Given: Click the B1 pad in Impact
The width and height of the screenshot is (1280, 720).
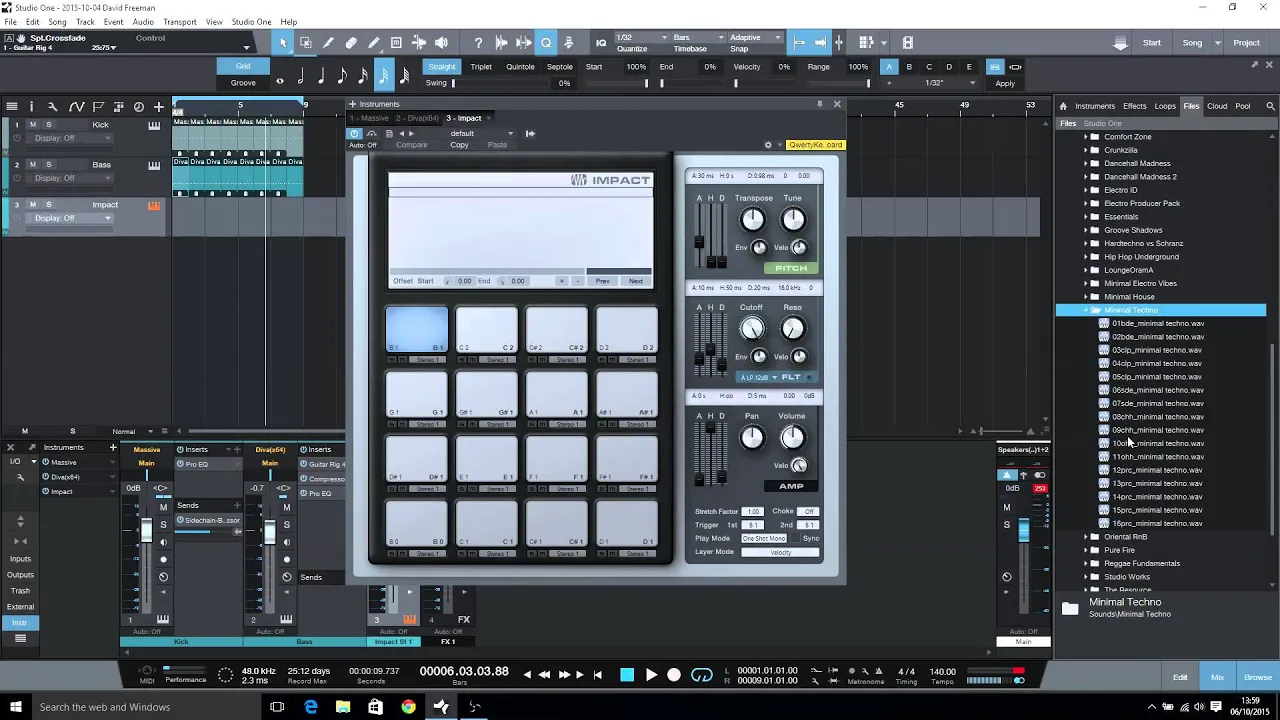Looking at the screenshot, I should (417, 330).
